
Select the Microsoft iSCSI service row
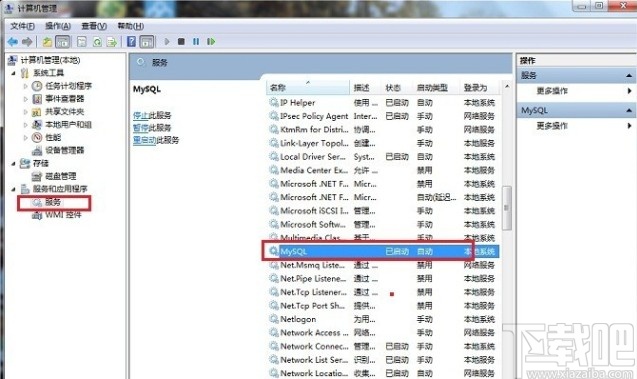pos(383,211)
